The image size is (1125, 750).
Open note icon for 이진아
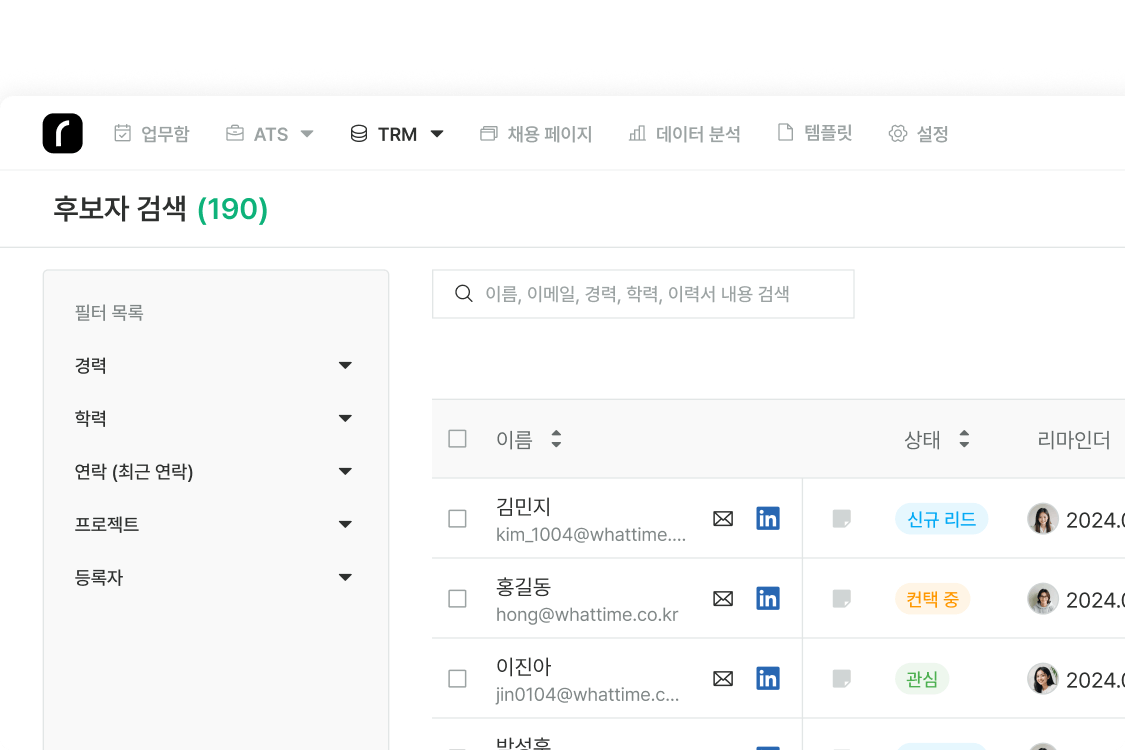coord(842,678)
